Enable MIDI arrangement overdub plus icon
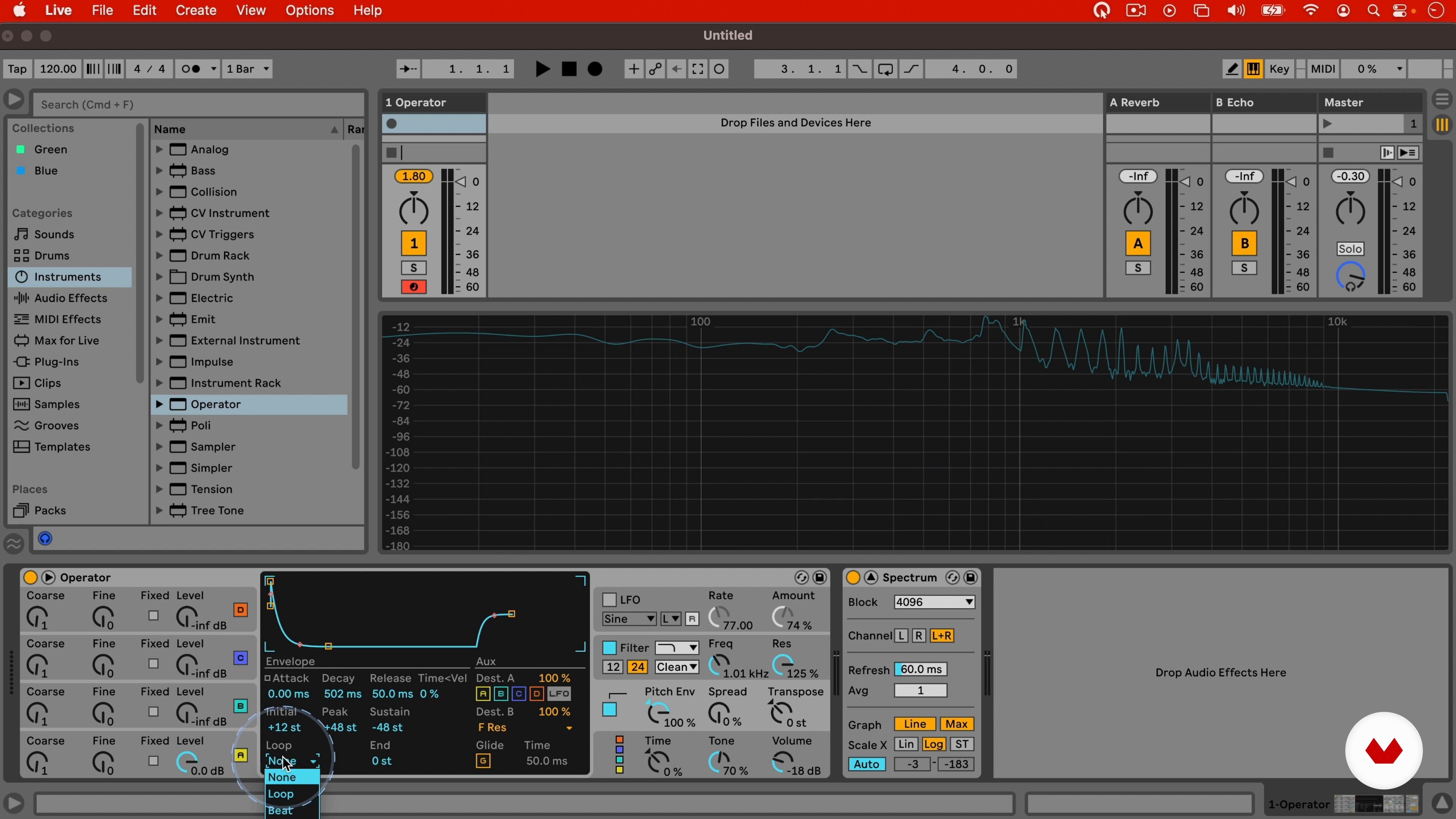The width and height of the screenshot is (1456, 819). (634, 69)
